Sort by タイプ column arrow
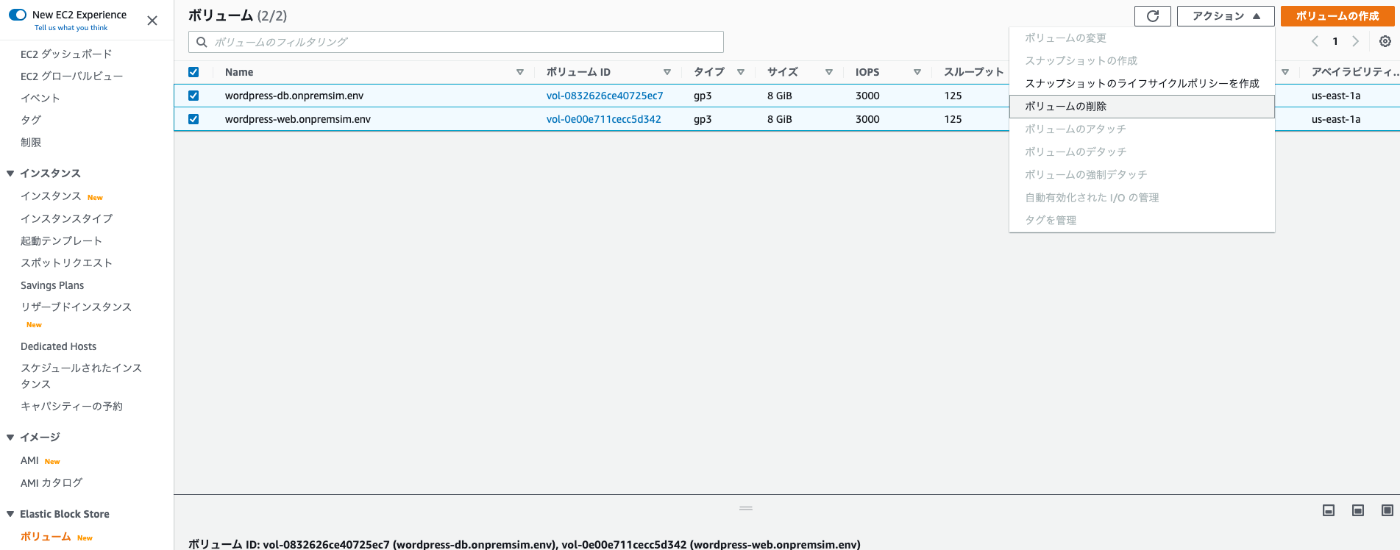 coord(741,72)
